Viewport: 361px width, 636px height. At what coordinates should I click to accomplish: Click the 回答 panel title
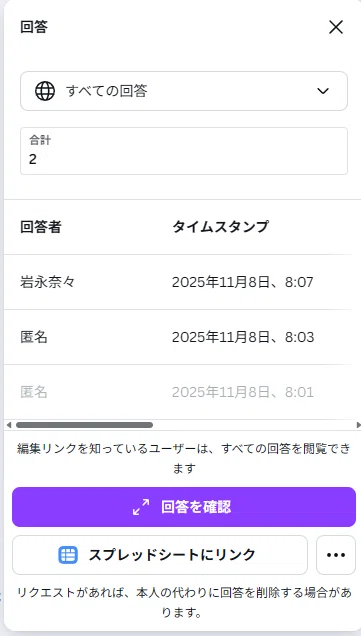tap(34, 27)
